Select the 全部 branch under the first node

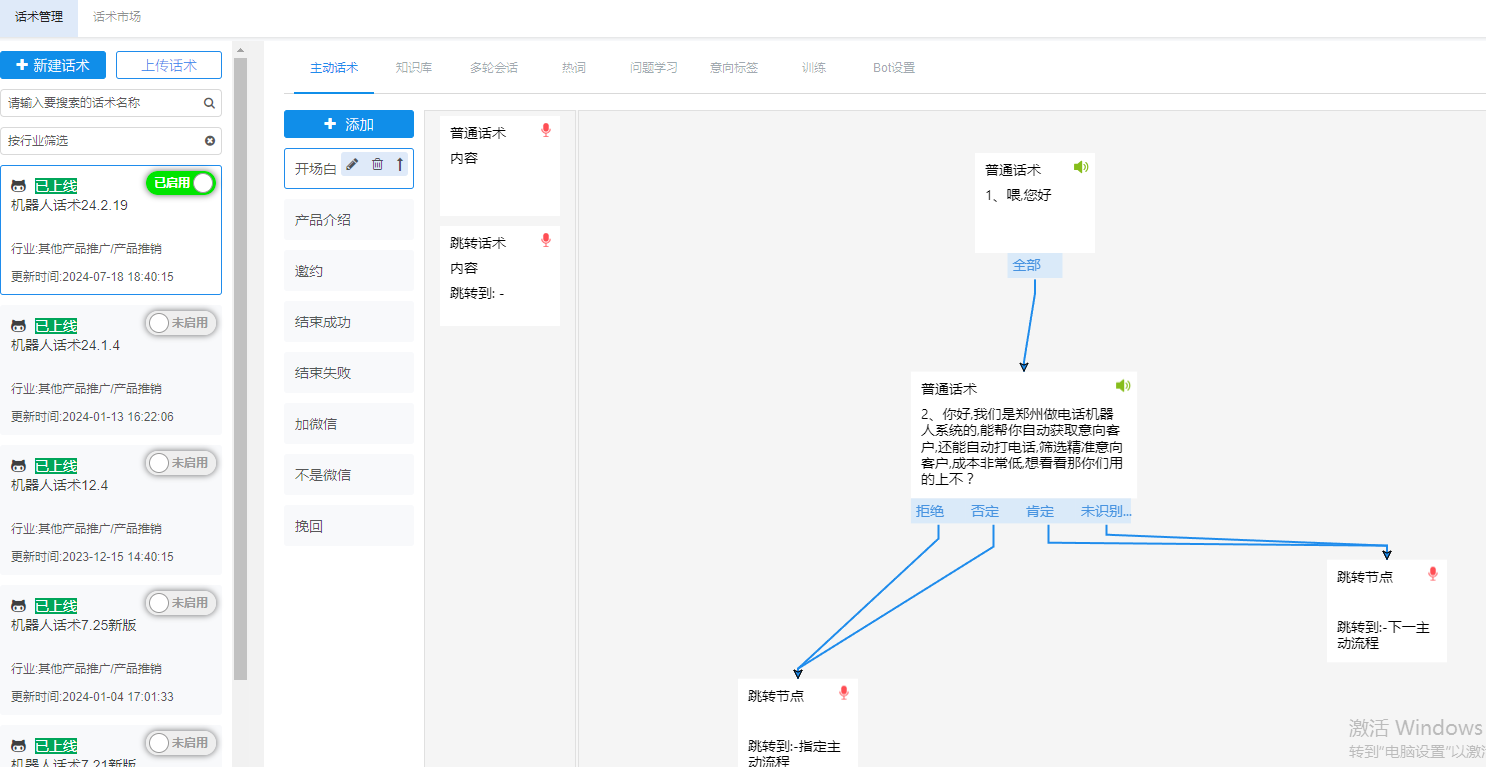pos(1026,265)
